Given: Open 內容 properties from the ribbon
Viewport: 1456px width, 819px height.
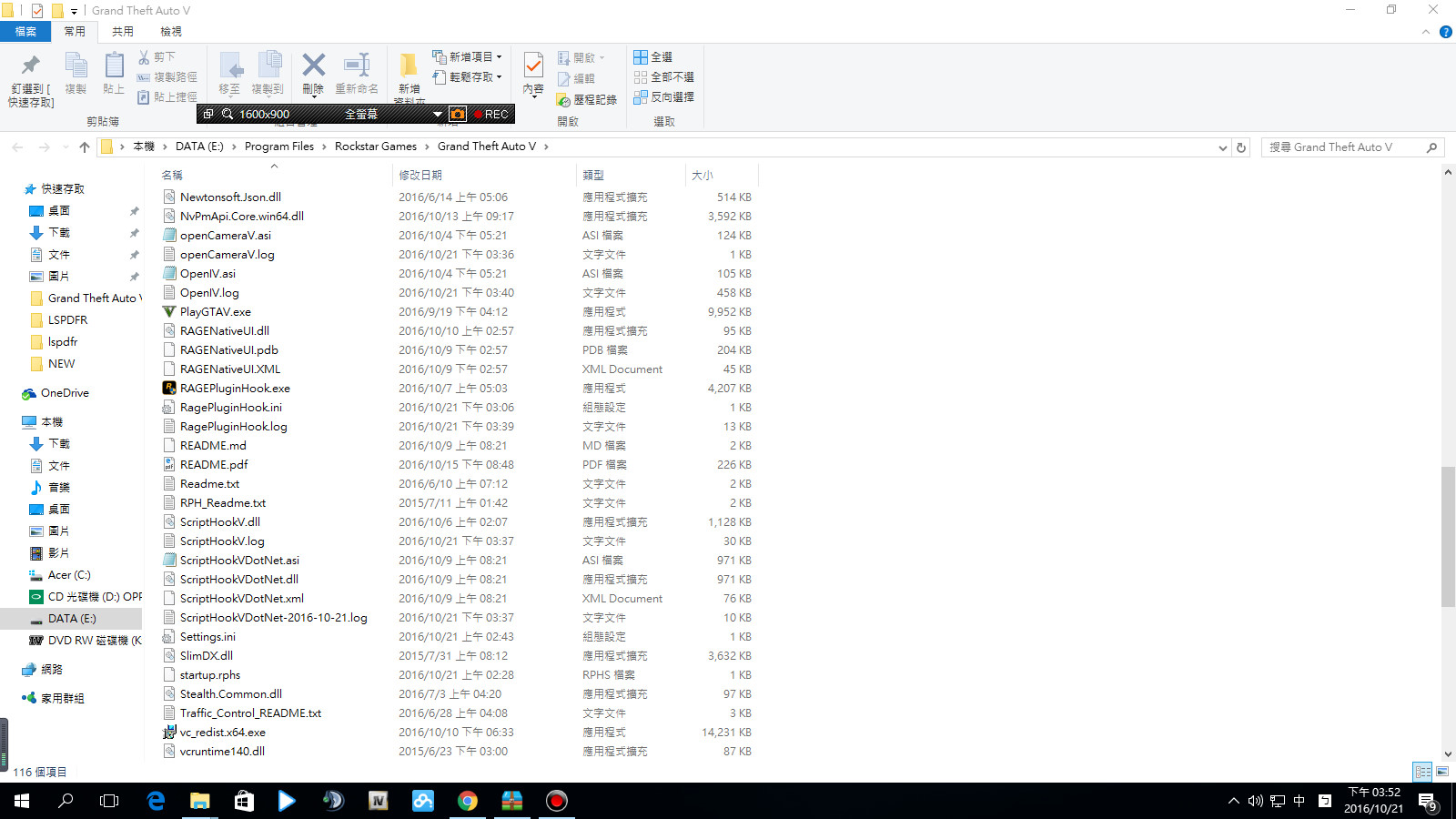Looking at the screenshot, I should 534,73.
